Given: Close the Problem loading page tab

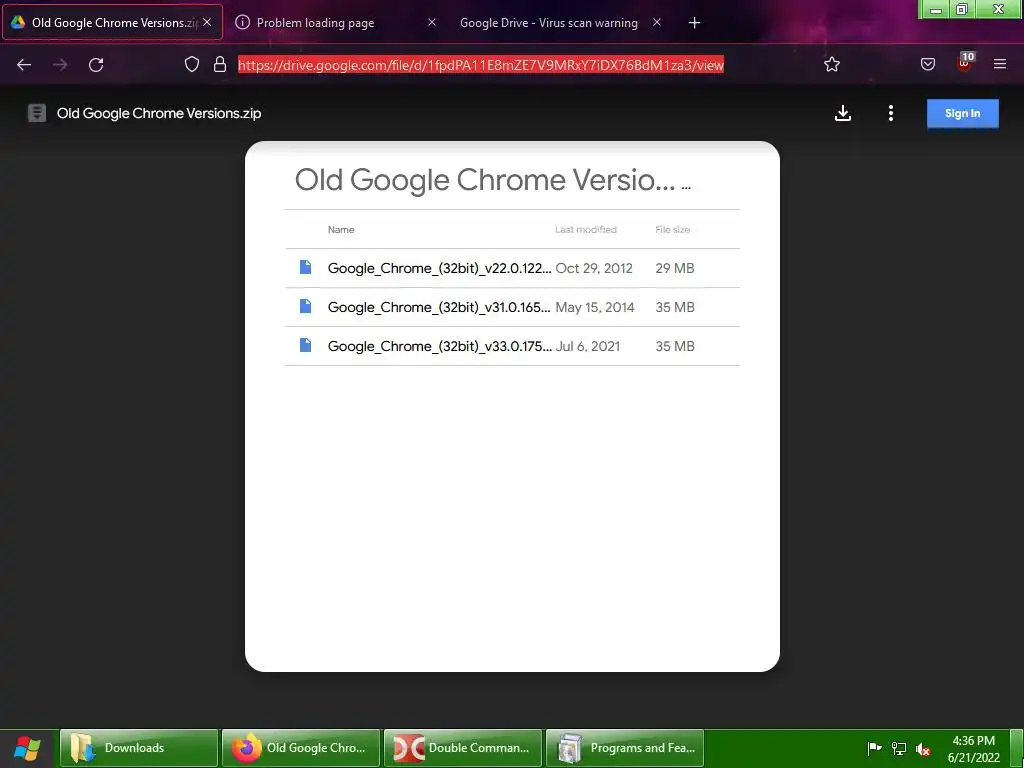Looking at the screenshot, I should 432,22.
